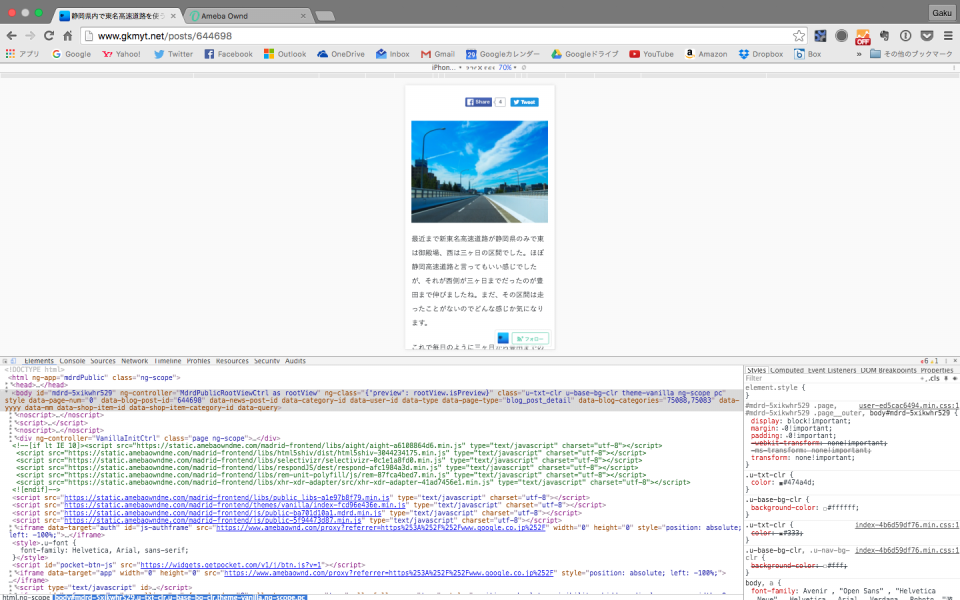Toggle the DevTools inspect element icon
Viewport: 960px width, 600px height.
point(5,361)
